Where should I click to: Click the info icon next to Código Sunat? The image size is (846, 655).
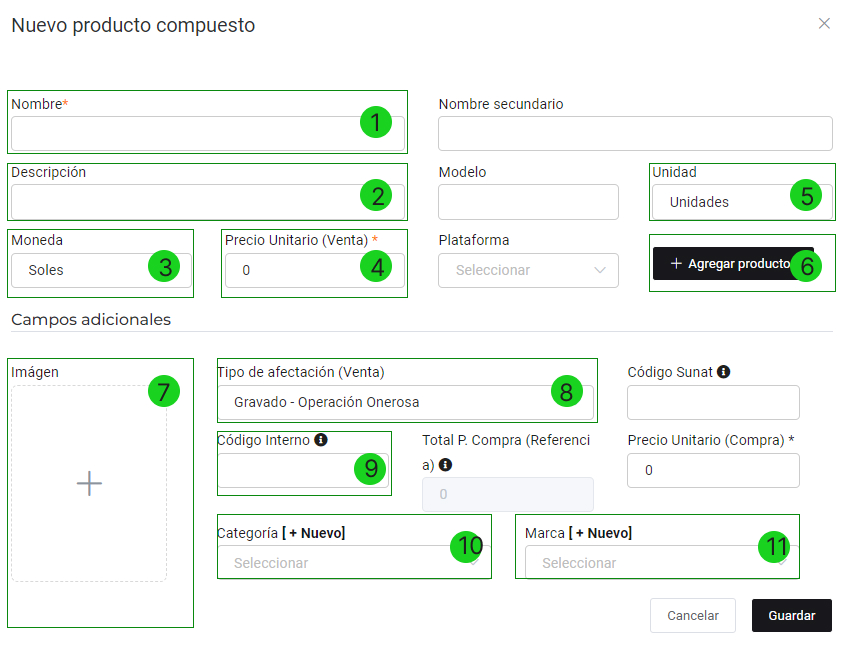723,372
